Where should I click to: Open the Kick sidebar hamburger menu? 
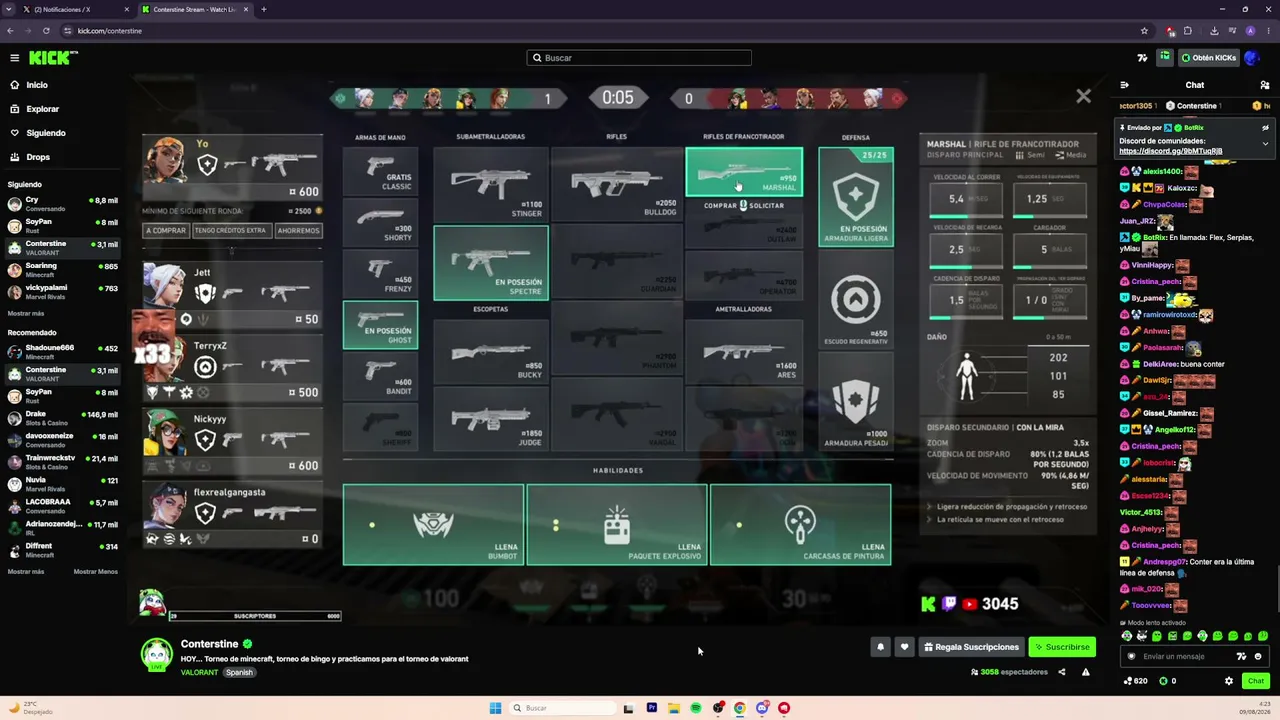pyautogui.click(x=14, y=58)
